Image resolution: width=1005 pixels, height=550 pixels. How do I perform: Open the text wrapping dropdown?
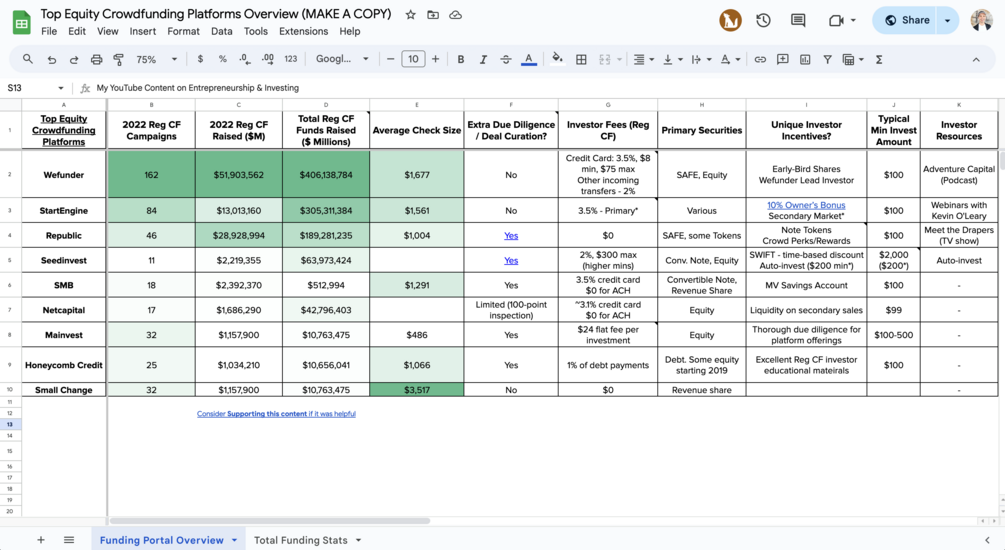701,59
